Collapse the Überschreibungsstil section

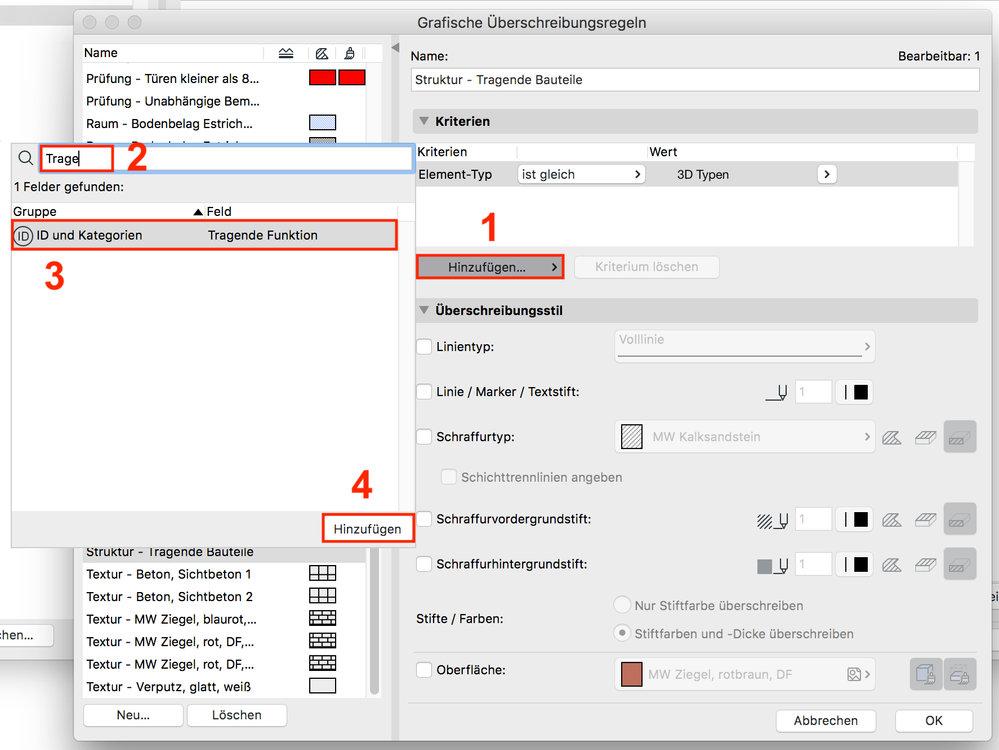424,310
